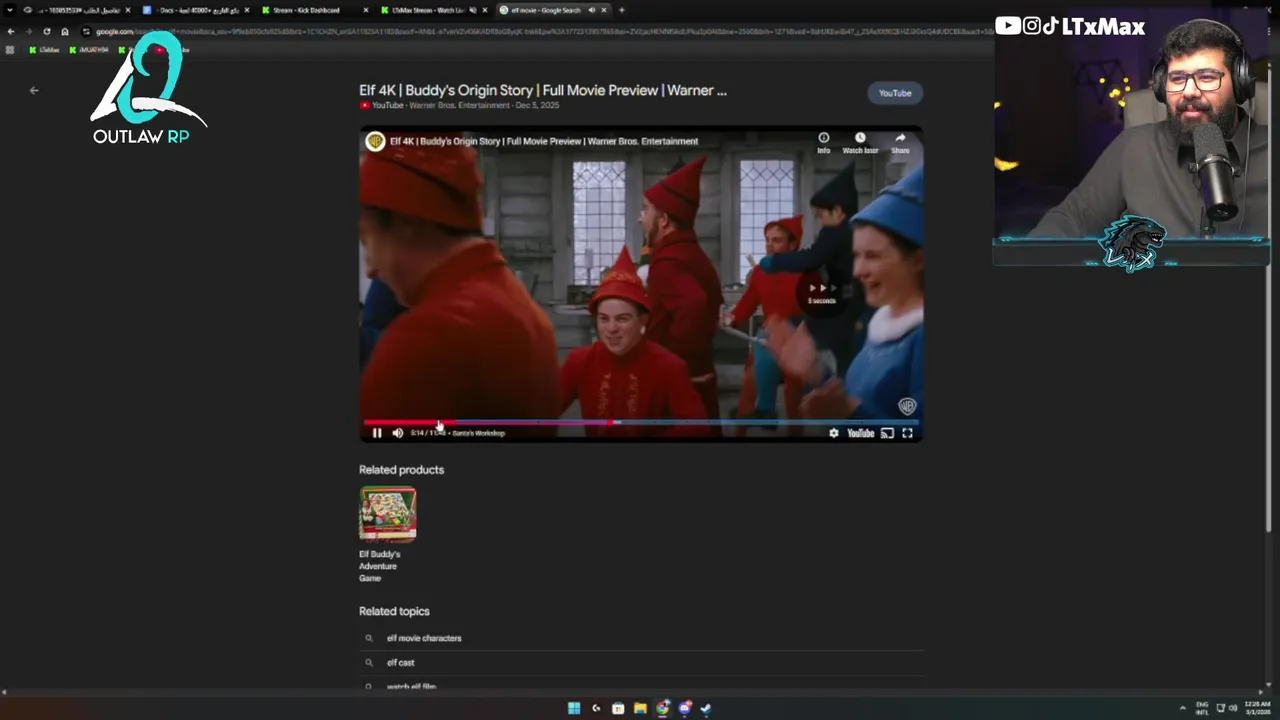
Task: Click Santa's Workshop chapter label
Action: (x=479, y=433)
